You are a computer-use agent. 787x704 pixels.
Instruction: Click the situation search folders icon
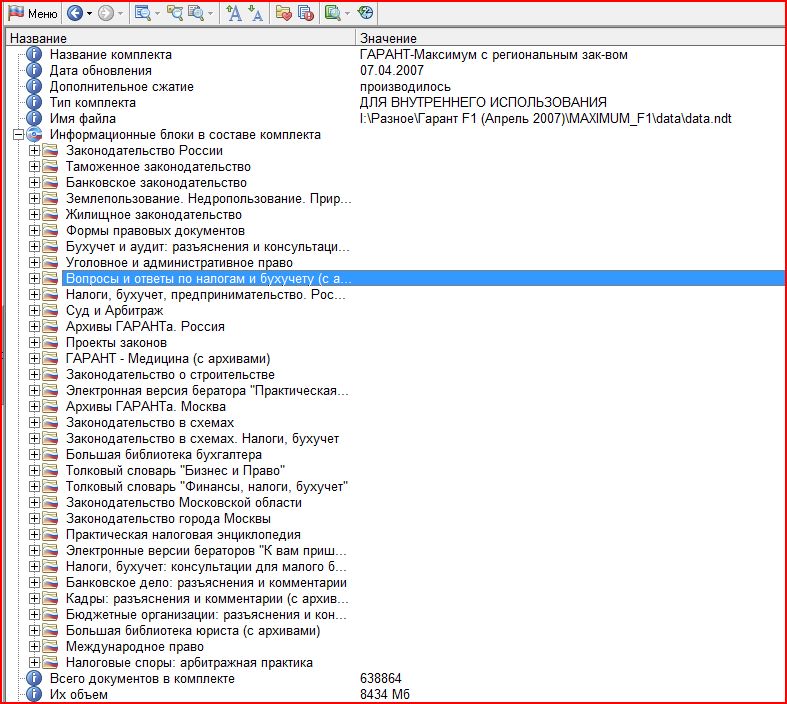click(175, 14)
